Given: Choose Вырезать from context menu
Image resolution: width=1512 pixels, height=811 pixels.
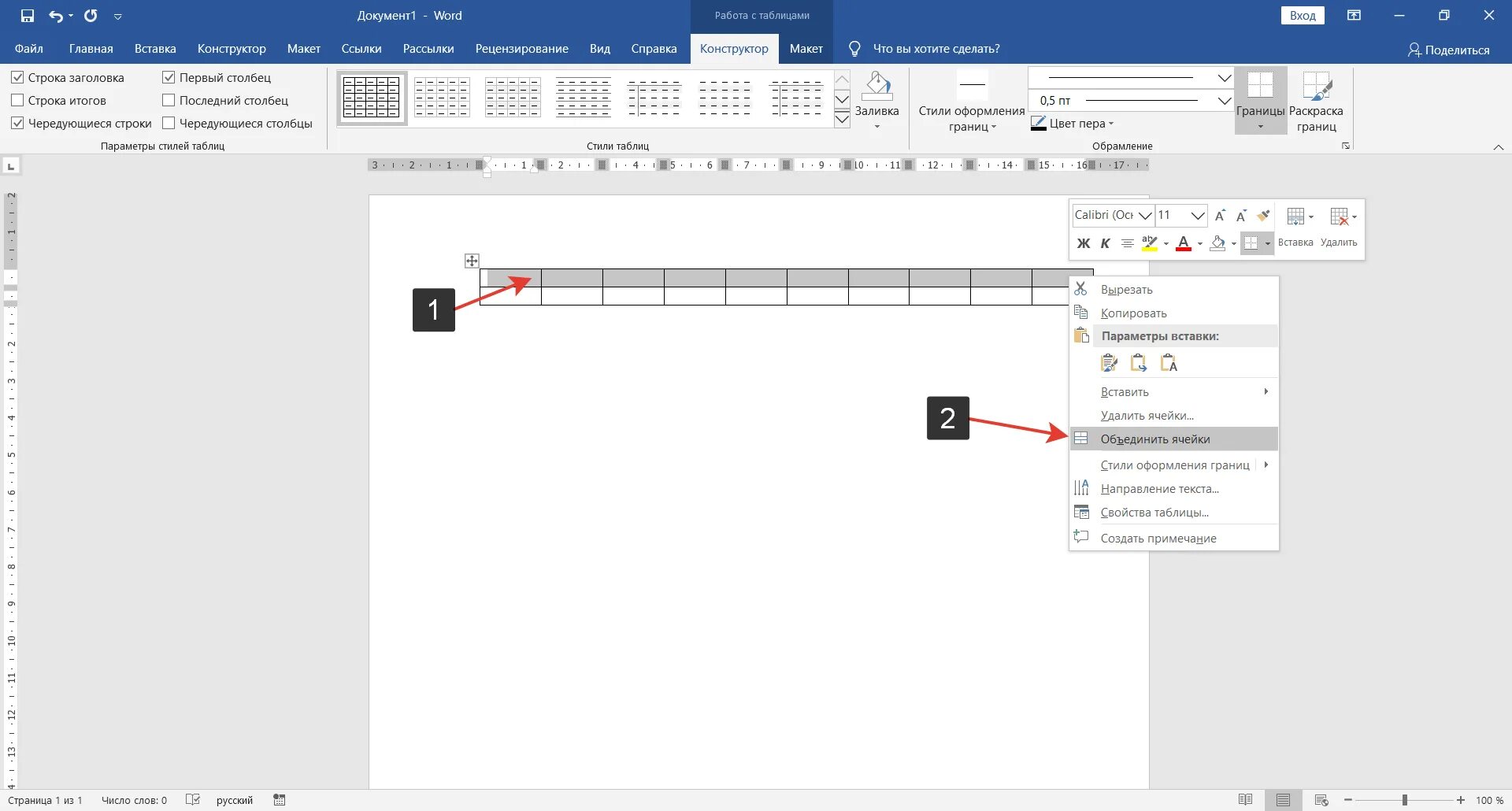Looking at the screenshot, I should [1173, 290].
